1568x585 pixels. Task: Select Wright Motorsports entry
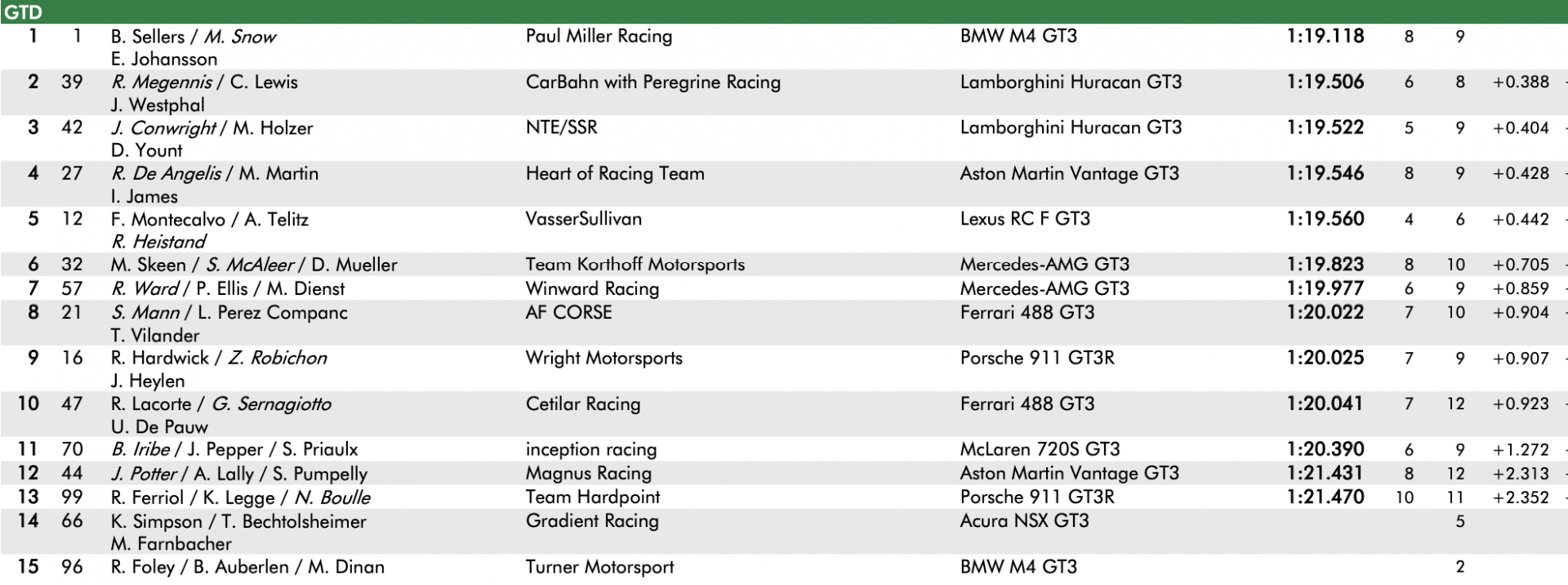coord(604,359)
